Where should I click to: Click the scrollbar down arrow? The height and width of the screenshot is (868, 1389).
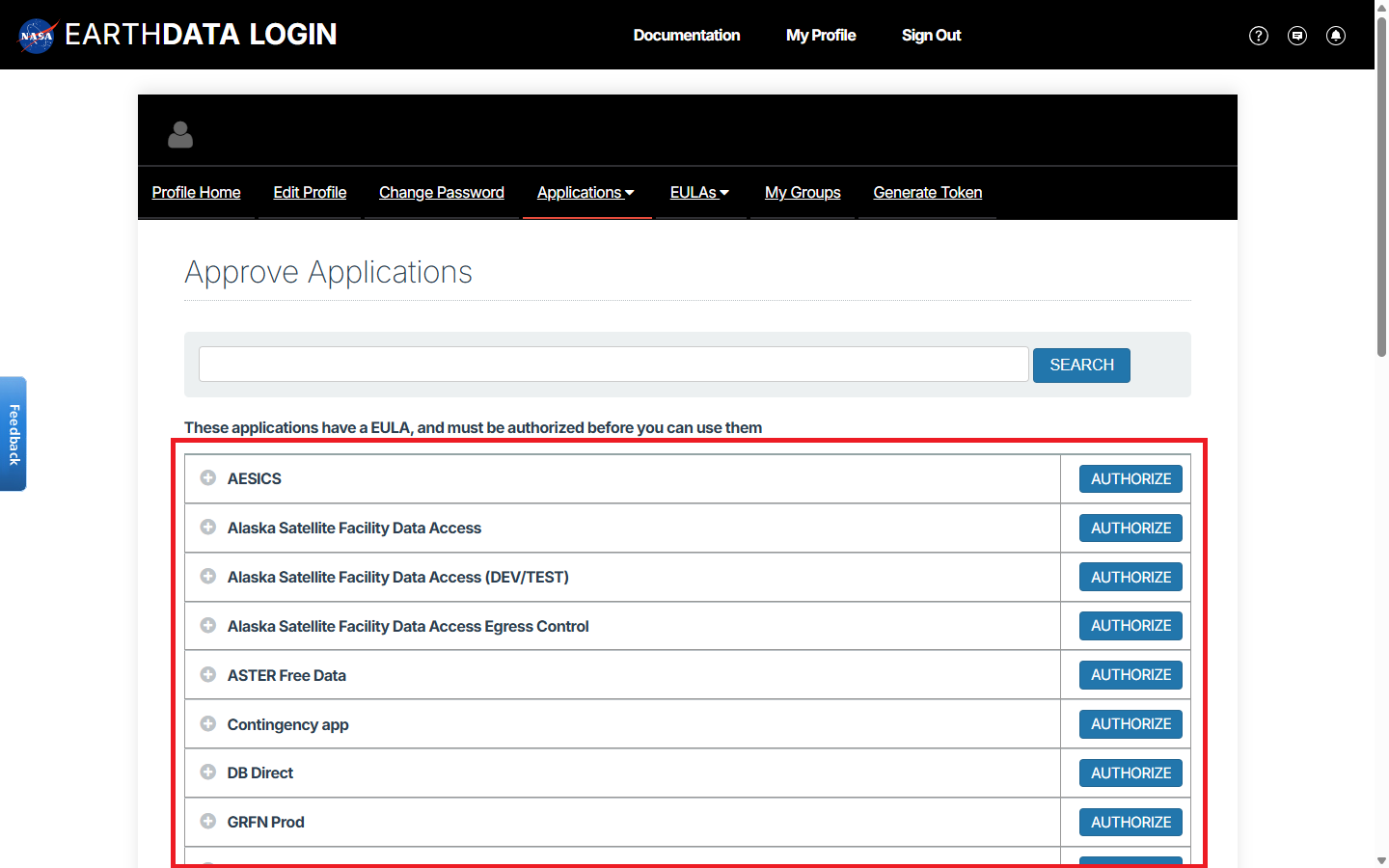1381,860
